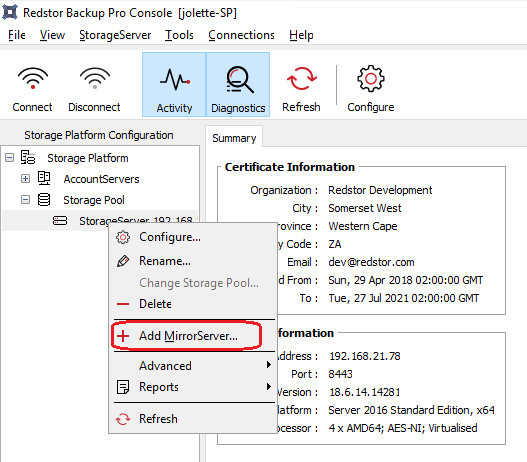Open the Advanced submenu arrow

tap(269, 365)
